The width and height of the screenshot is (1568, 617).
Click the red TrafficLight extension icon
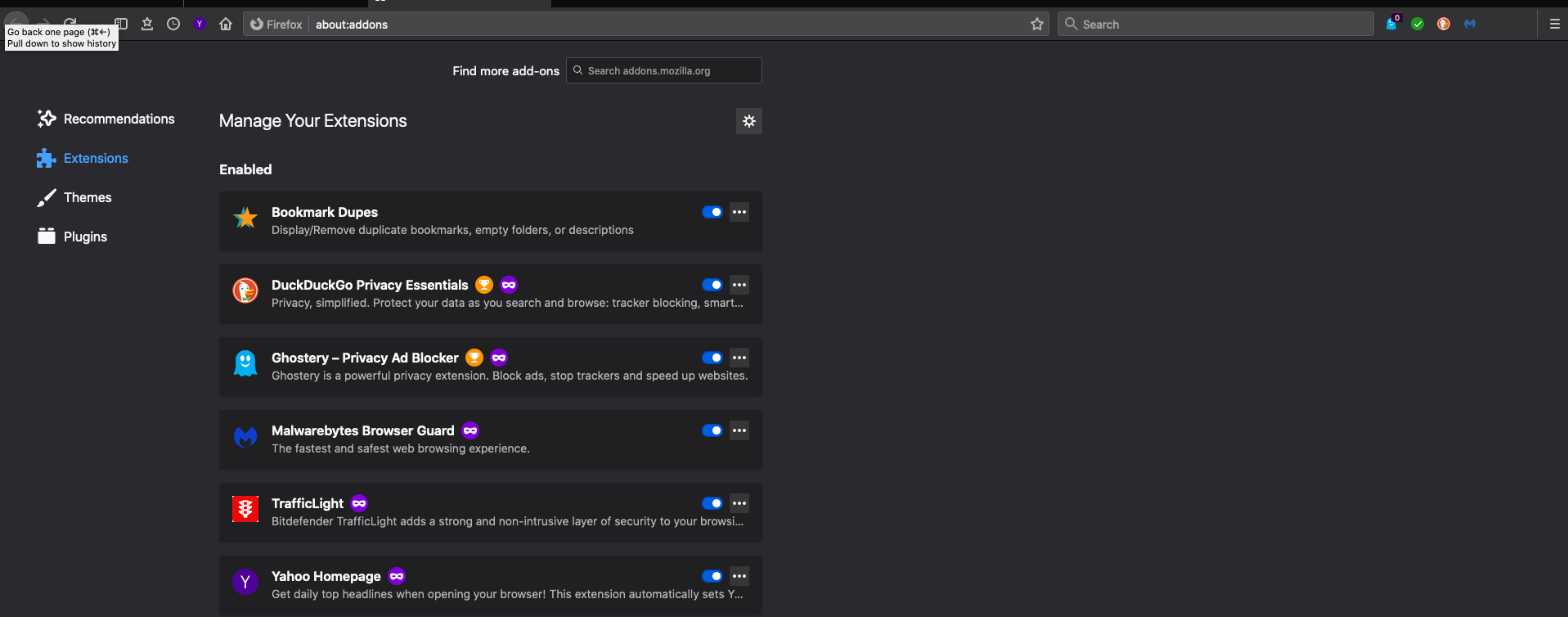[245, 509]
